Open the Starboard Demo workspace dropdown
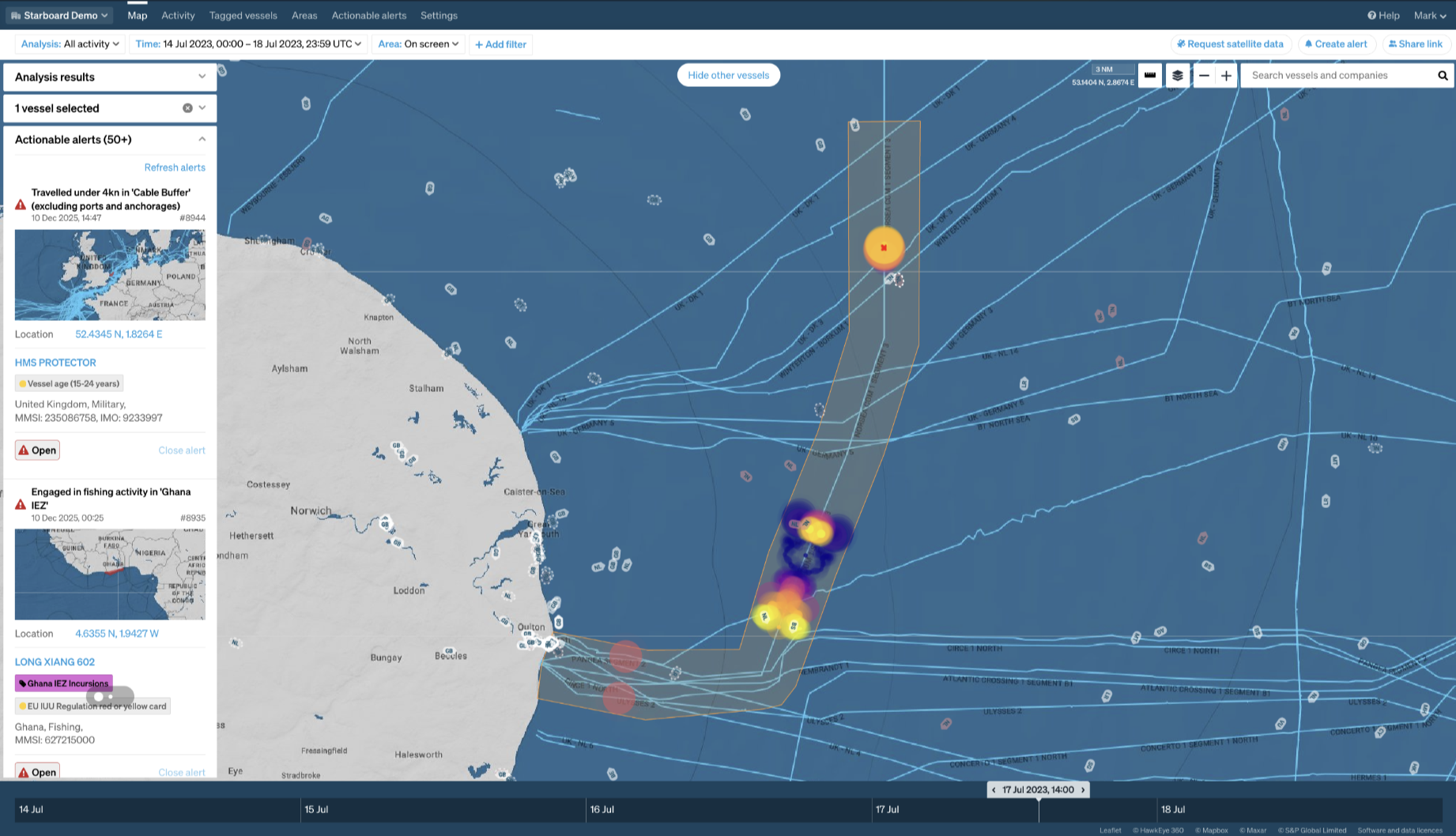1456x836 pixels. [x=59, y=15]
